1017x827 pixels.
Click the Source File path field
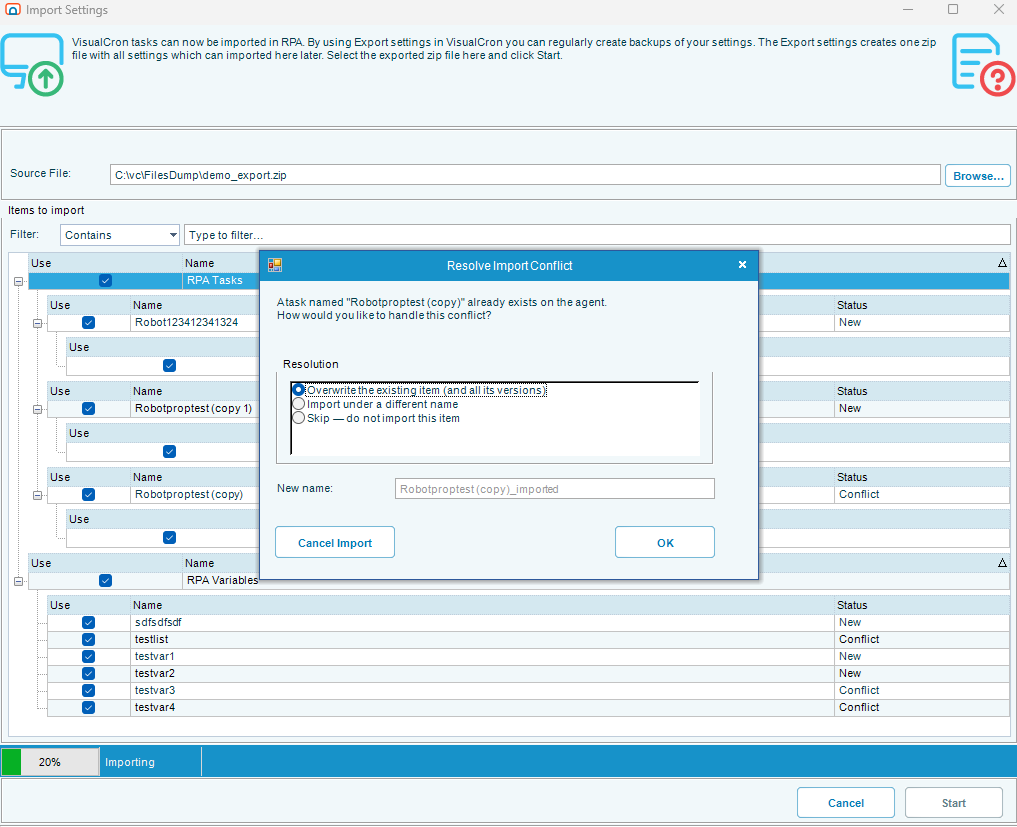tap(525, 175)
